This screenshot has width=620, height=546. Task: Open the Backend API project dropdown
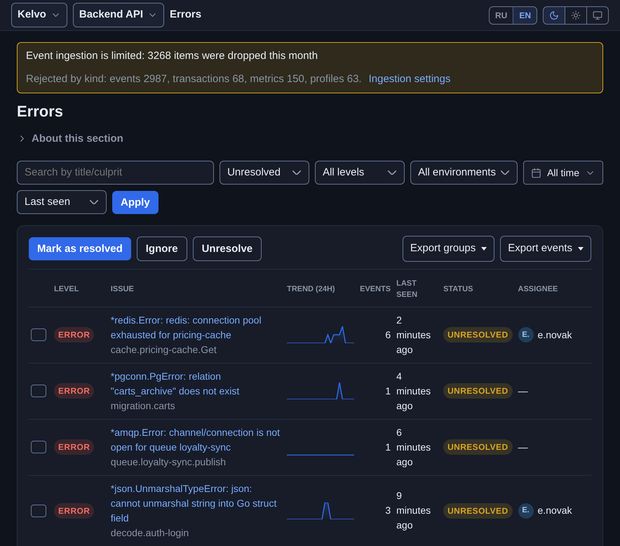pos(118,15)
